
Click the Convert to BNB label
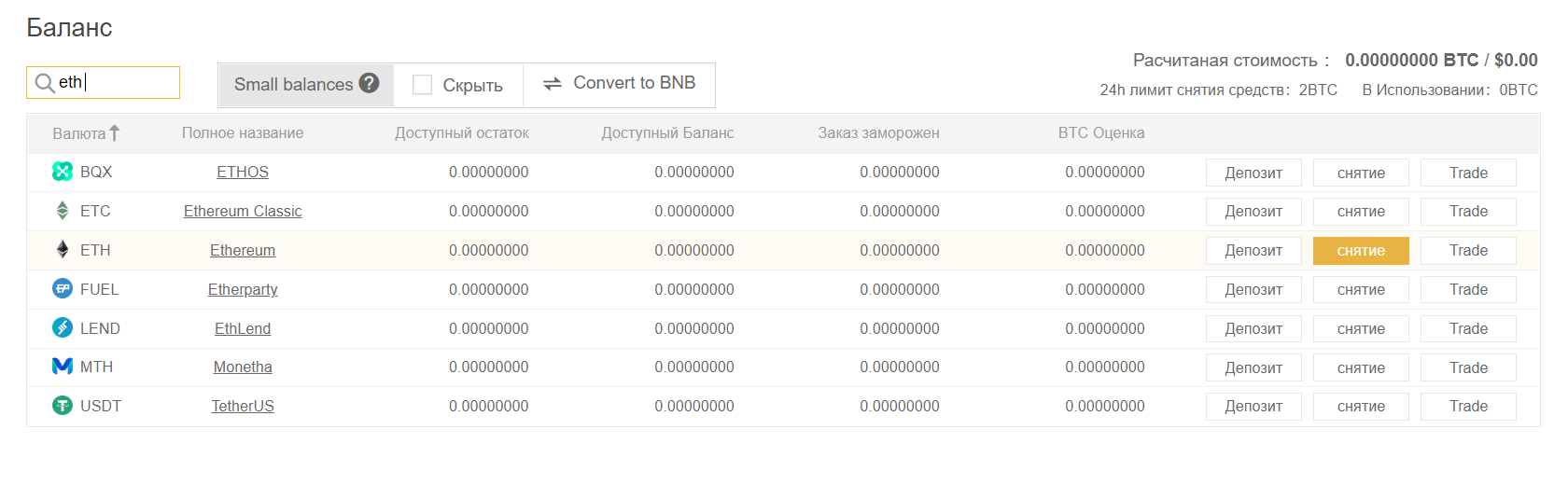click(x=635, y=83)
